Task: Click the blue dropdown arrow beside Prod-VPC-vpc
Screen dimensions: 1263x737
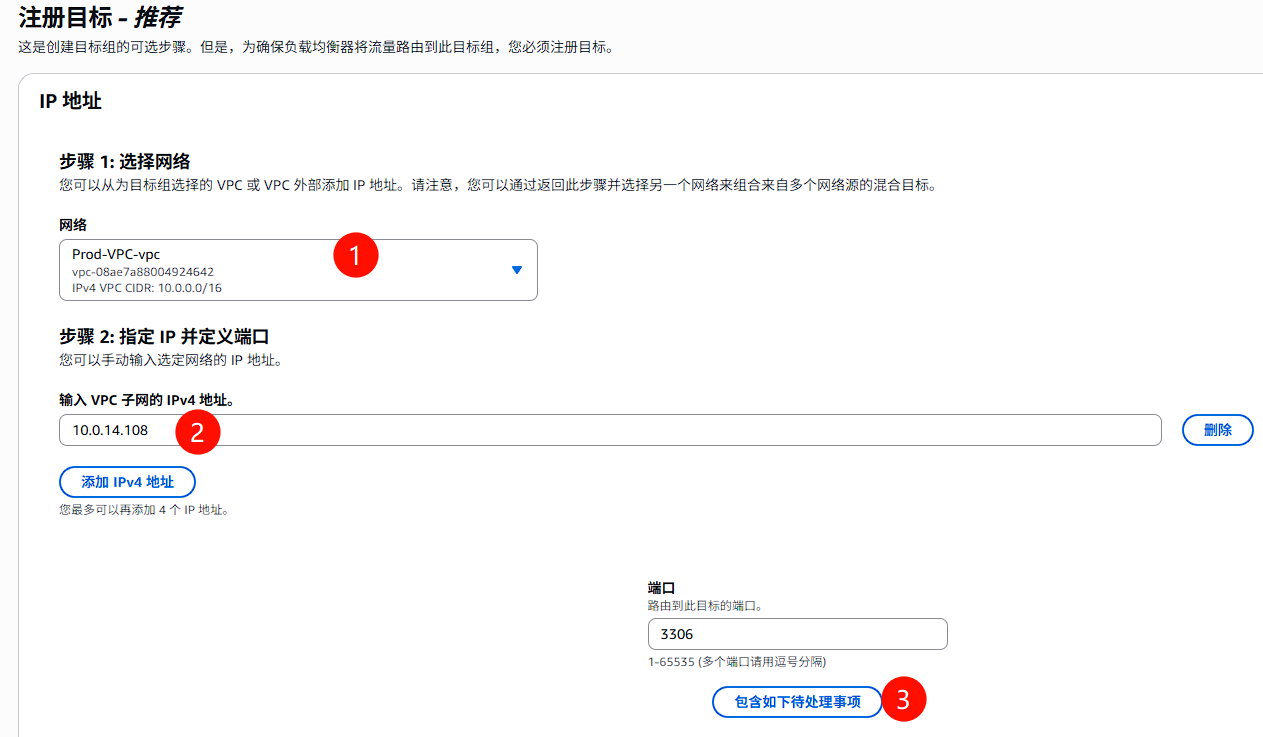Action: [x=516, y=269]
